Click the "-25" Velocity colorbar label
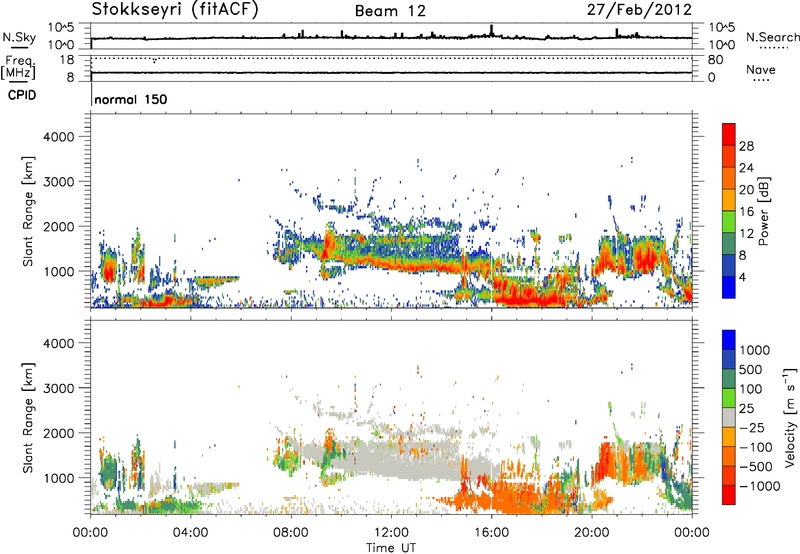Screen dimensions: 800x554 [x=751, y=428]
